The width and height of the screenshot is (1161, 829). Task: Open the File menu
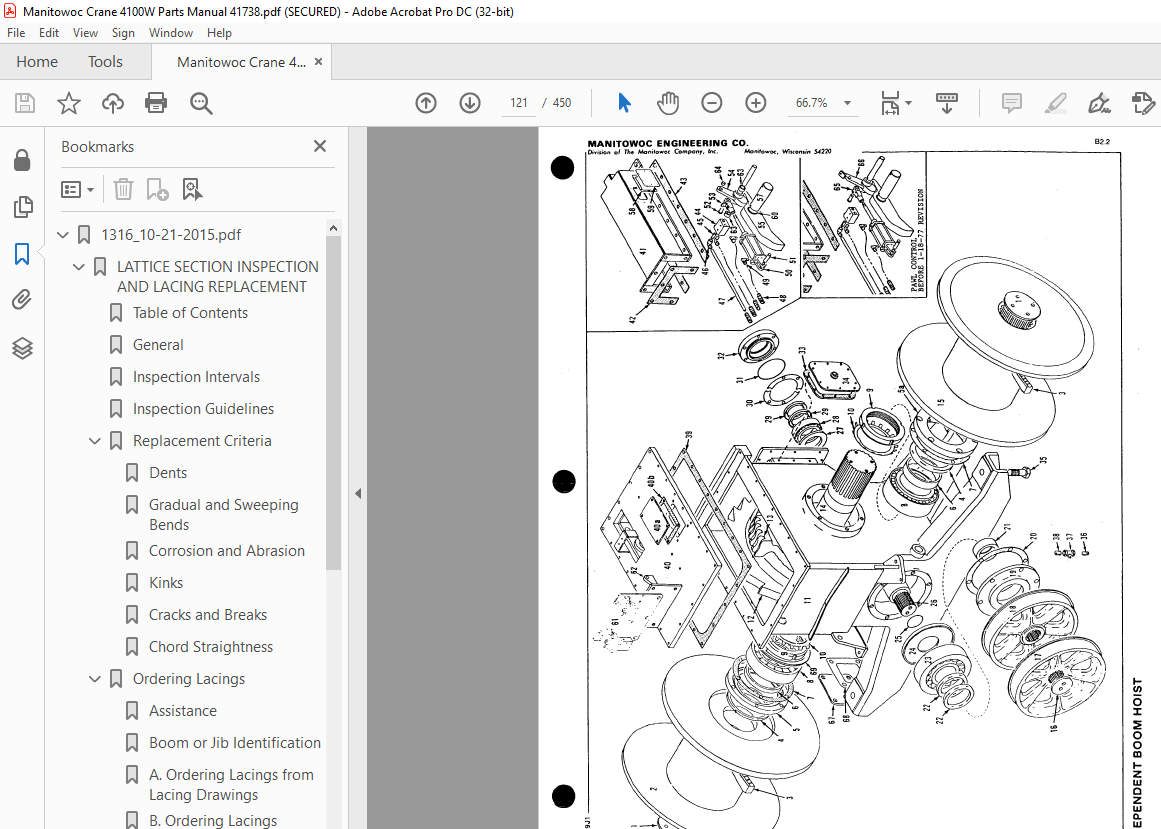16,33
